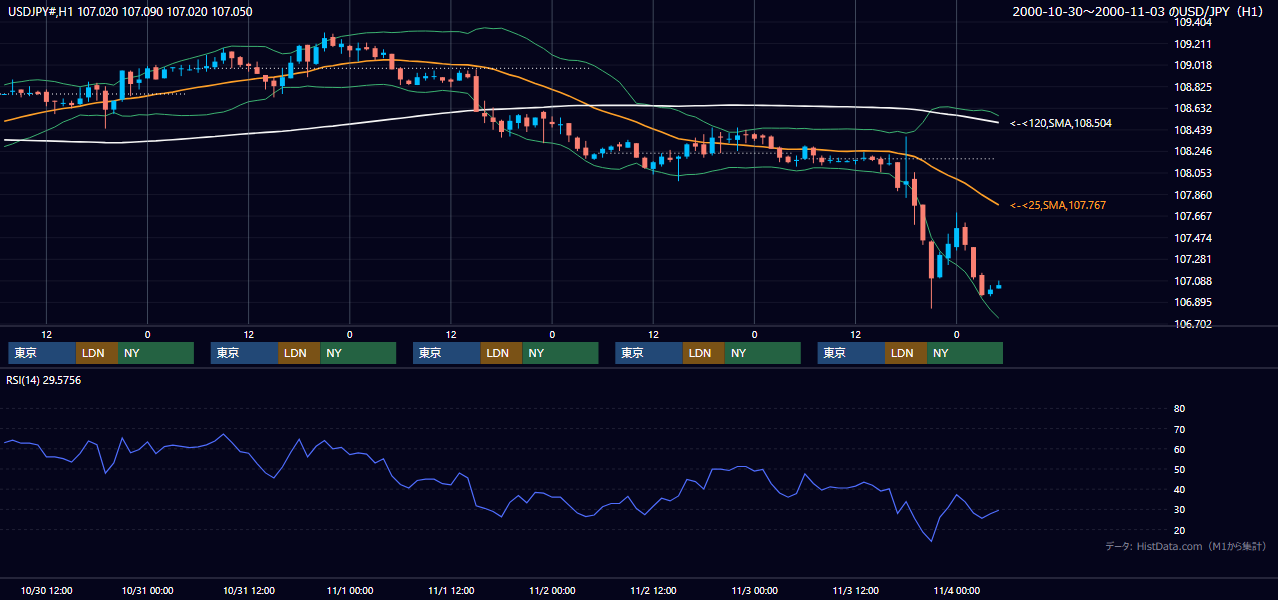Click RSI scale level 20

(x=1179, y=530)
